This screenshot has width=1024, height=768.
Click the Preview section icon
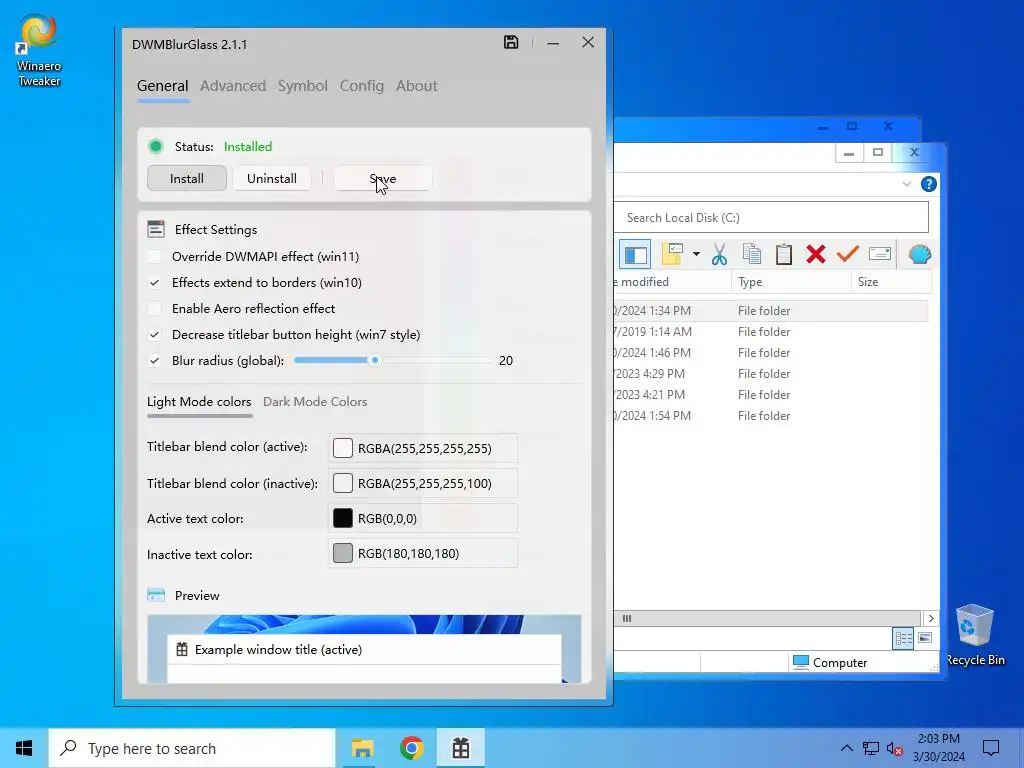click(x=156, y=595)
